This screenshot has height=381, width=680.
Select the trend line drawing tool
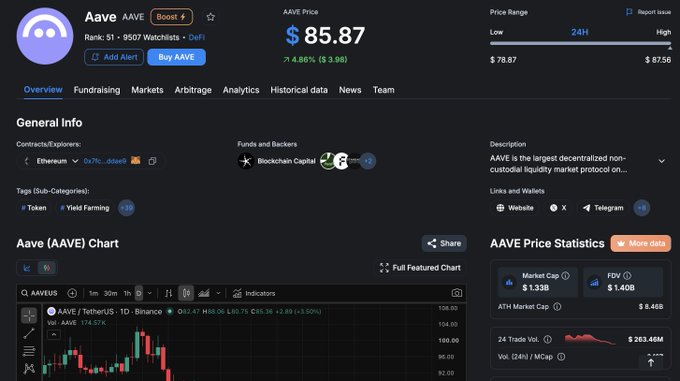pyautogui.click(x=29, y=333)
